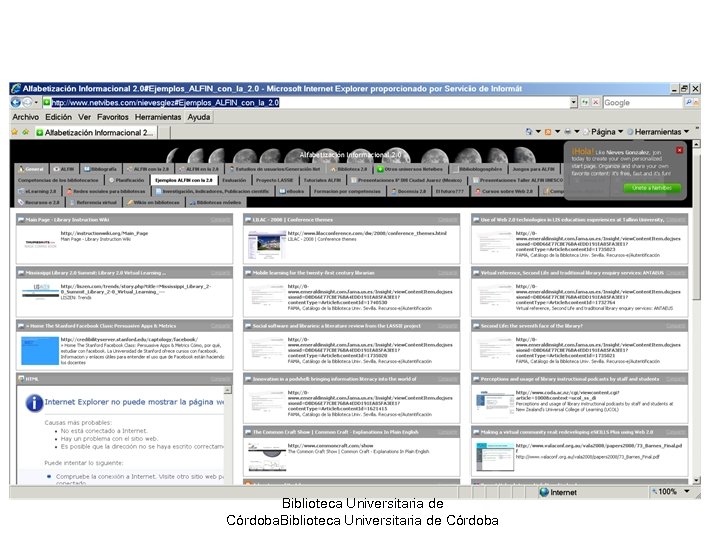720x540 pixels.
Task: Click header icon of LILAC 2008 Conference themes widget
Action: [x=248, y=220]
